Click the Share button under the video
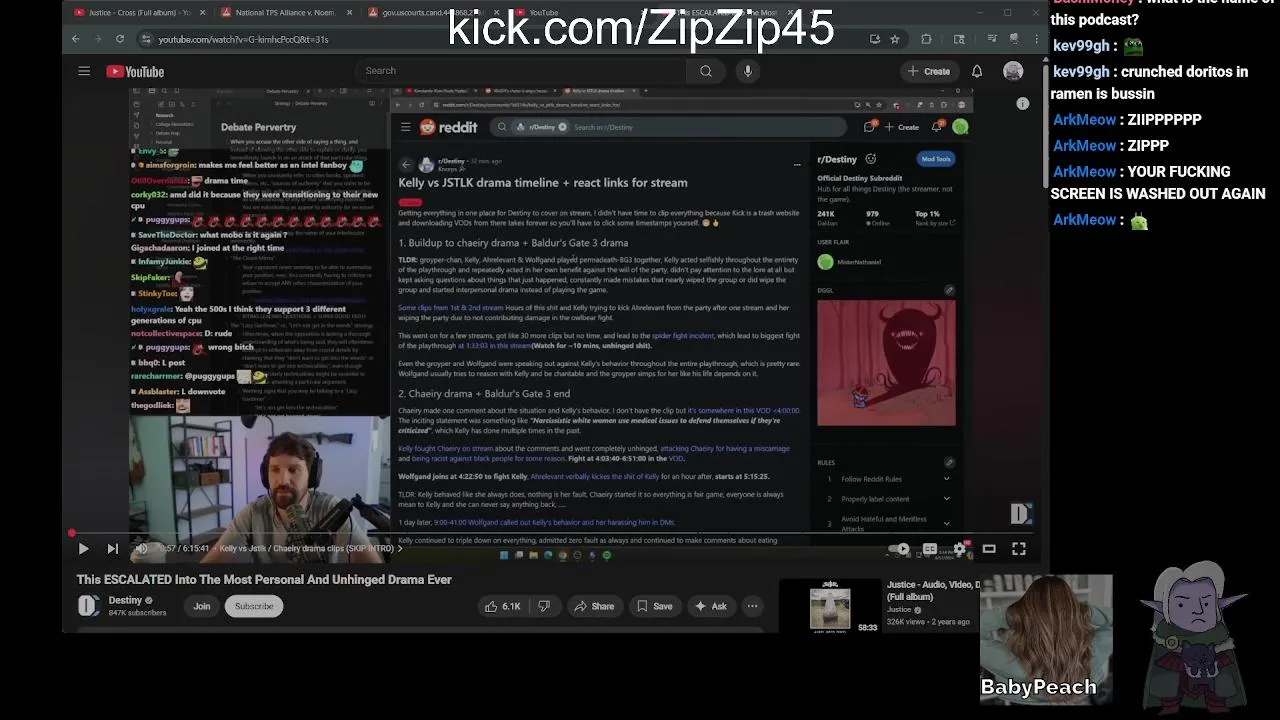The height and width of the screenshot is (720, 1280). (594, 606)
